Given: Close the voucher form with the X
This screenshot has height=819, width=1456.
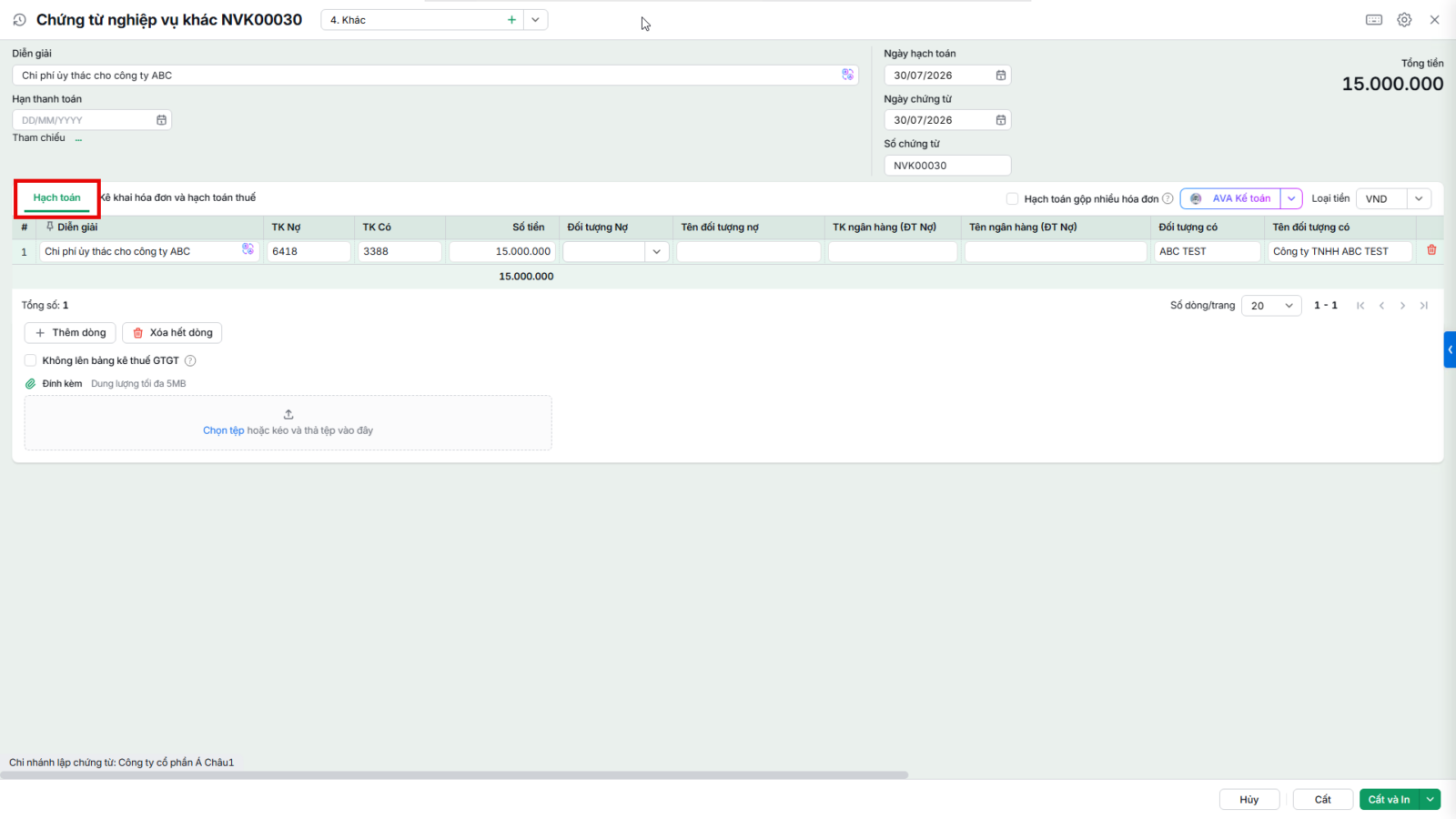Looking at the screenshot, I should tap(1434, 20).
